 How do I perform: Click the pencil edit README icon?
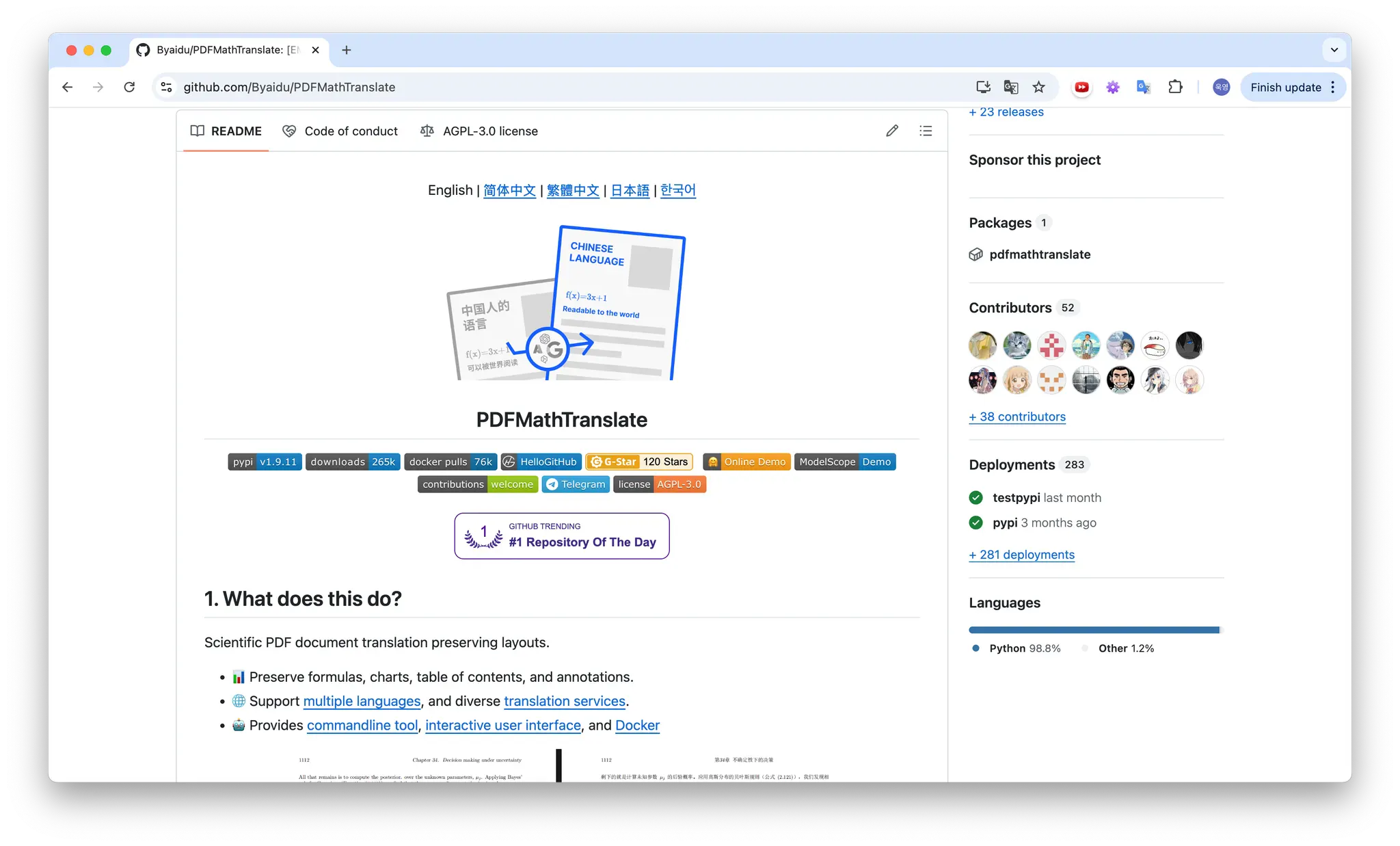(892, 131)
